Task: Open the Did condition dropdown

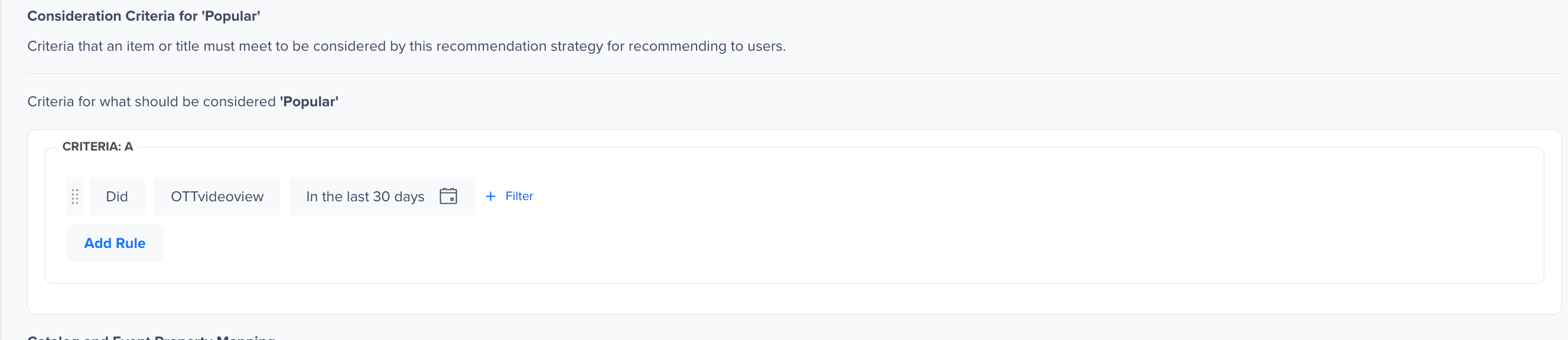Action: coord(117,197)
